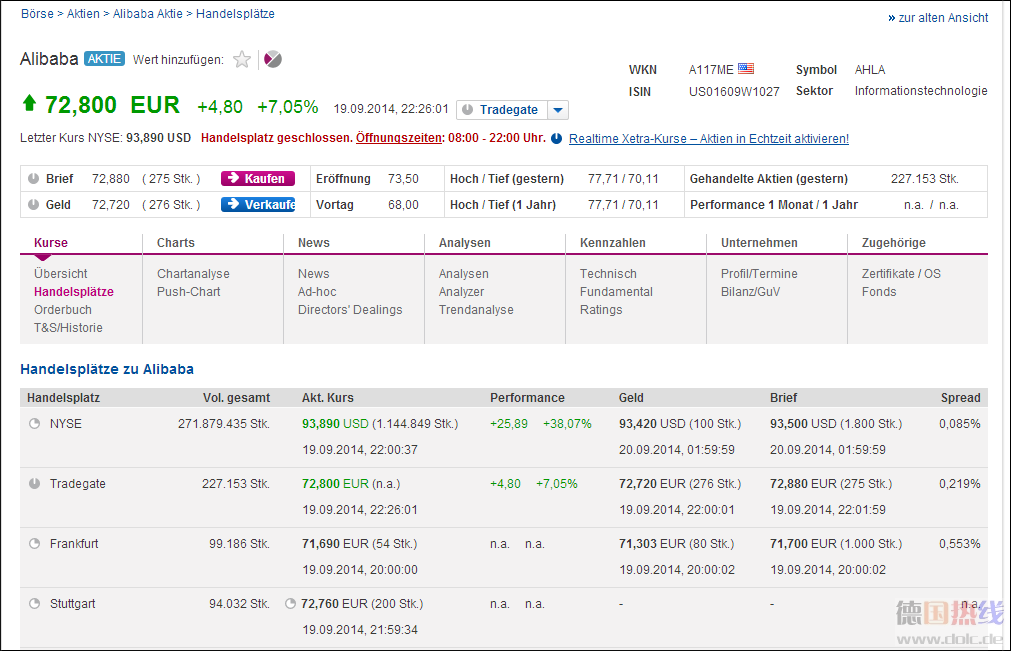Click the Vol. gesamt column header
1011x651 pixels.
pyautogui.click(x=237, y=398)
